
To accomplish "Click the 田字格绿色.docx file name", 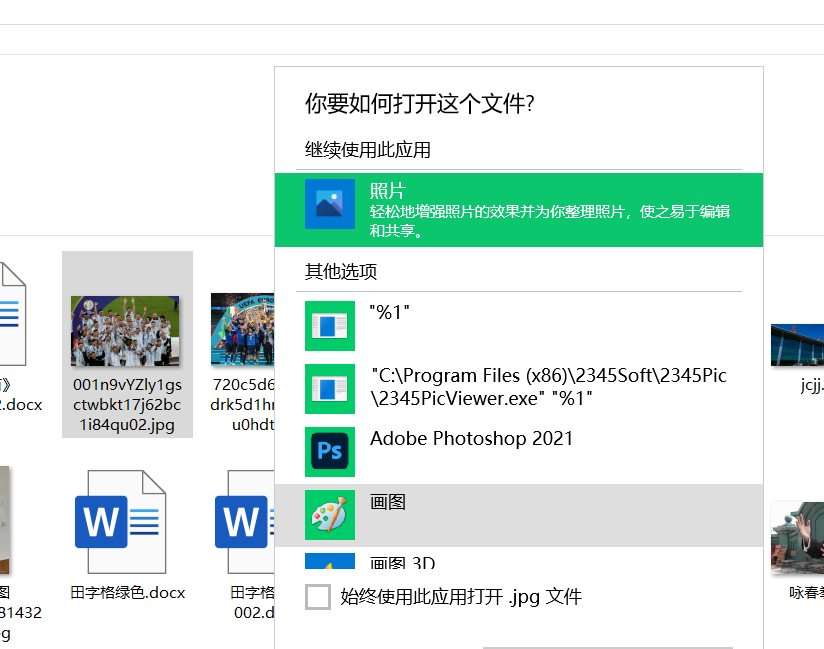I will [x=128, y=592].
